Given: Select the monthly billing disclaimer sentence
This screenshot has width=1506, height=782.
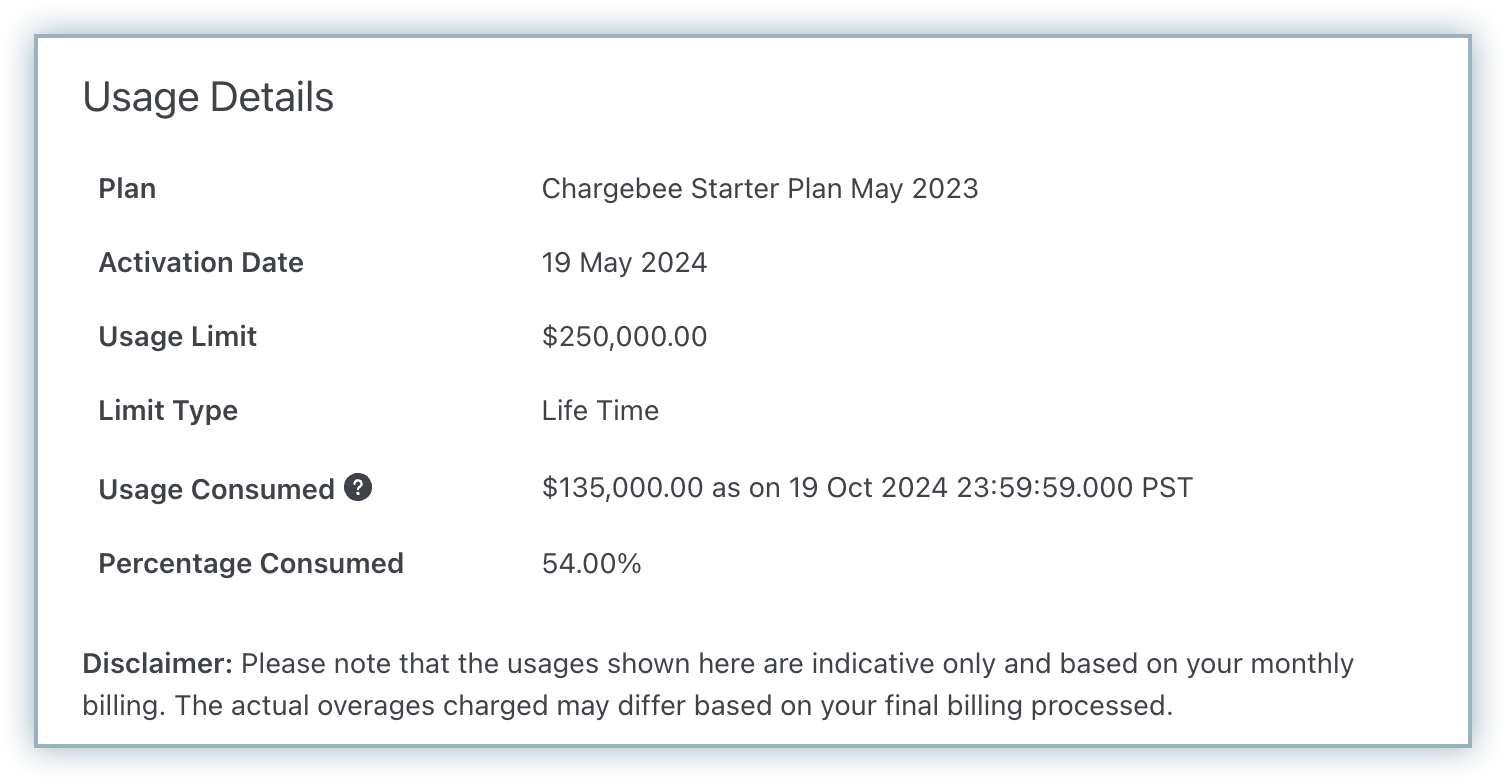Looking at the screenshot, I should 718,683.
